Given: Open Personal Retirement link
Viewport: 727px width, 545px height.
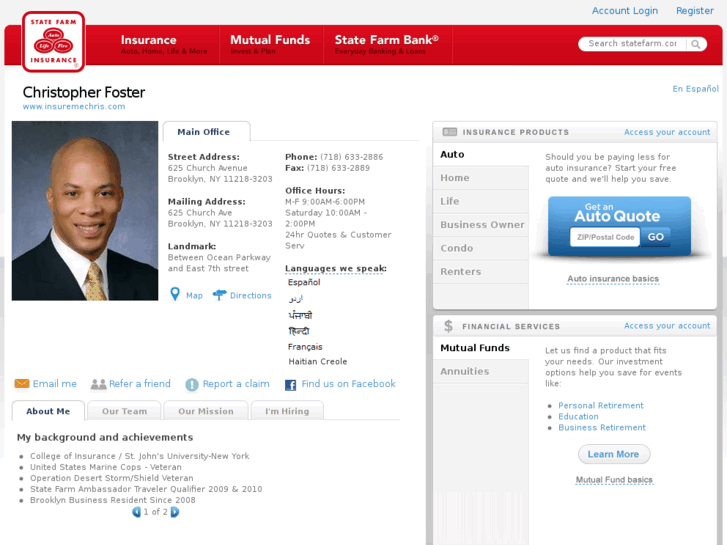Looking at the screenshot, I should click(600, 405).
